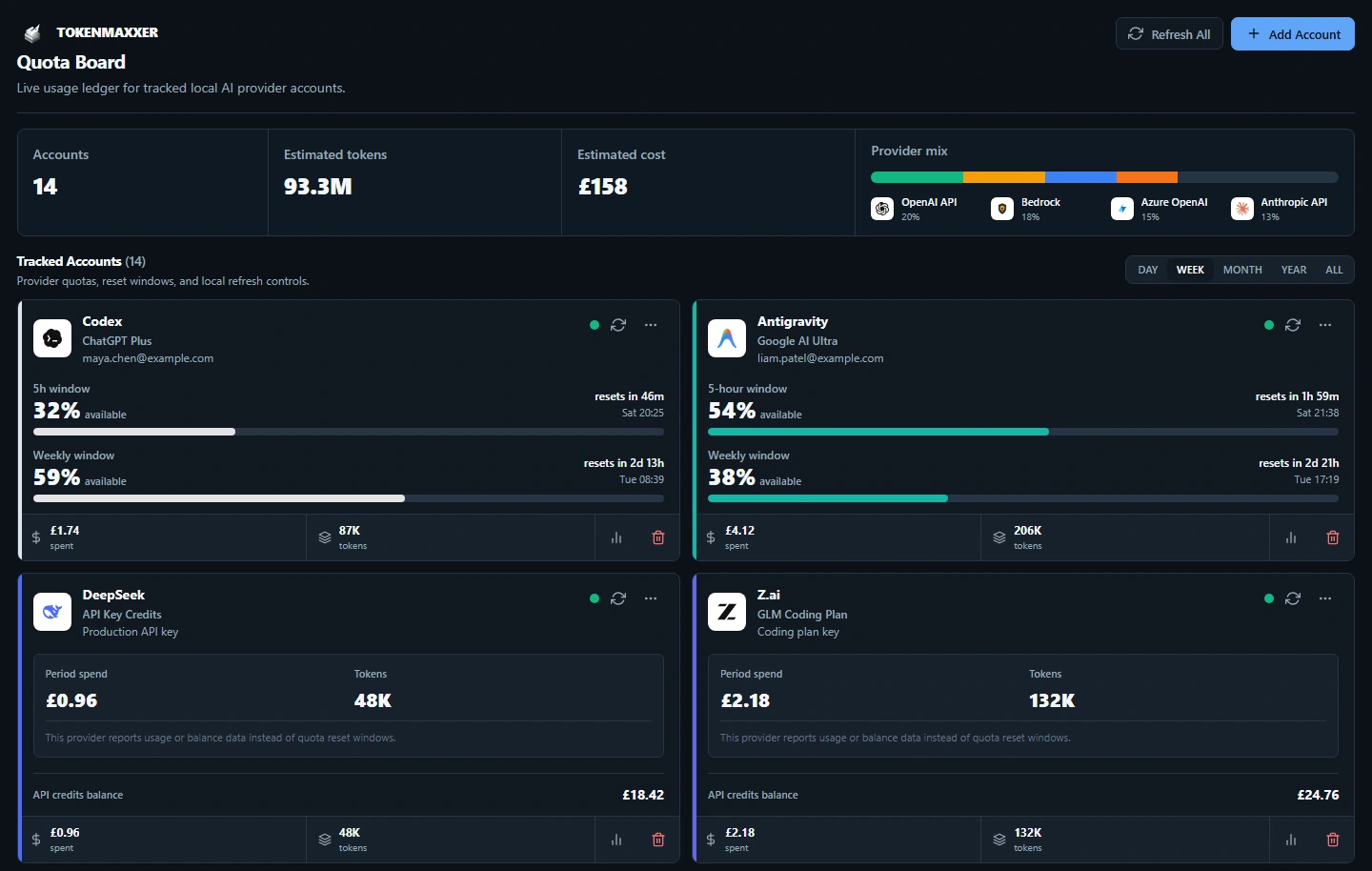This screenshot has height=871, width=1372.
Task: Click the Estimated tokens 93.3M value
Action: tap(318, 187)
